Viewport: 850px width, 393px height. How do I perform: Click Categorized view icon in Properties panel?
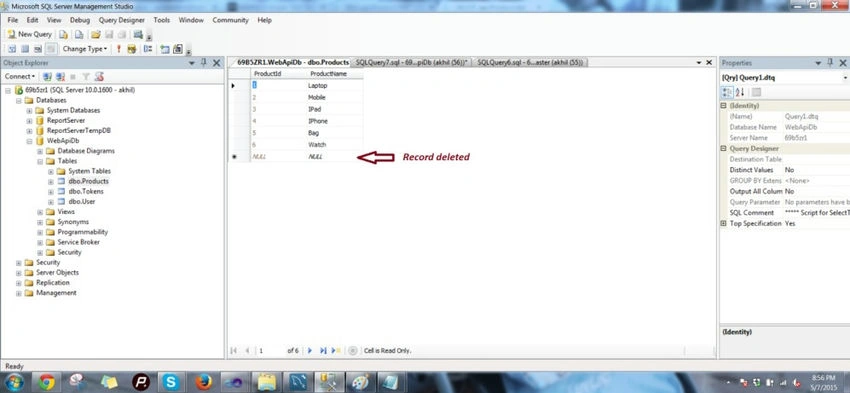(x=728, y=92)
